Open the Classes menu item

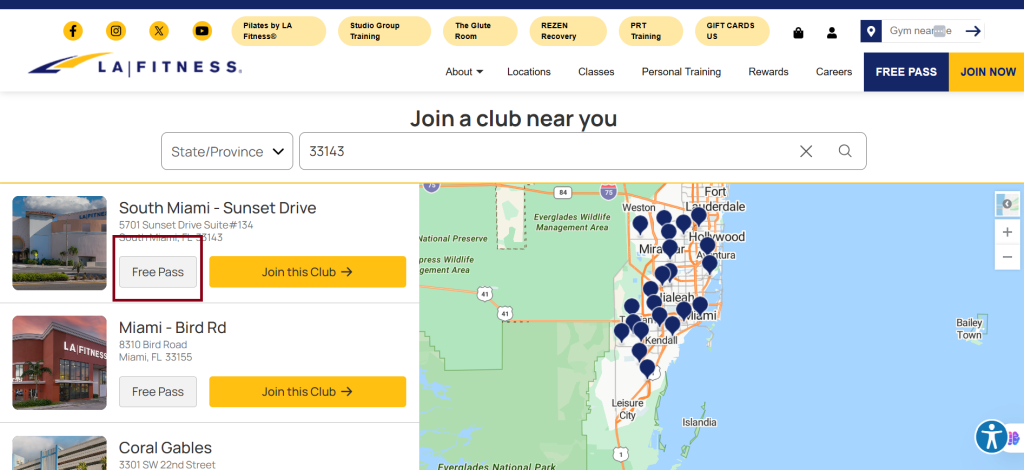[x=596, y=72]
